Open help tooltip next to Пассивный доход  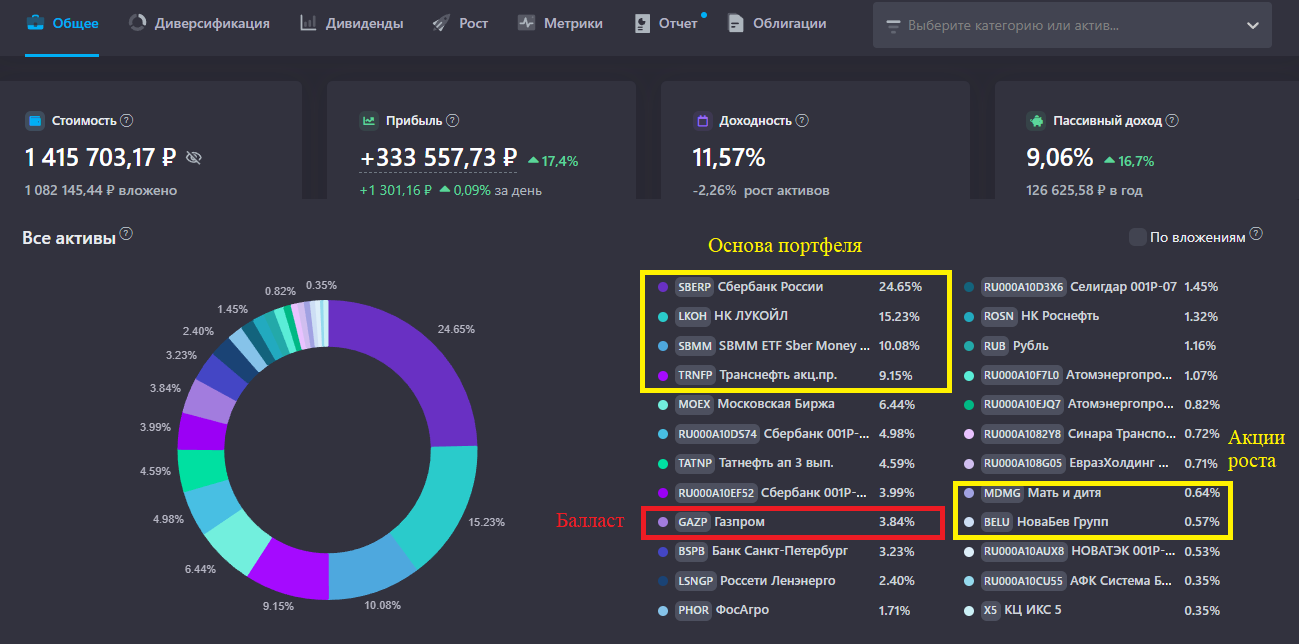point(1172,121)
